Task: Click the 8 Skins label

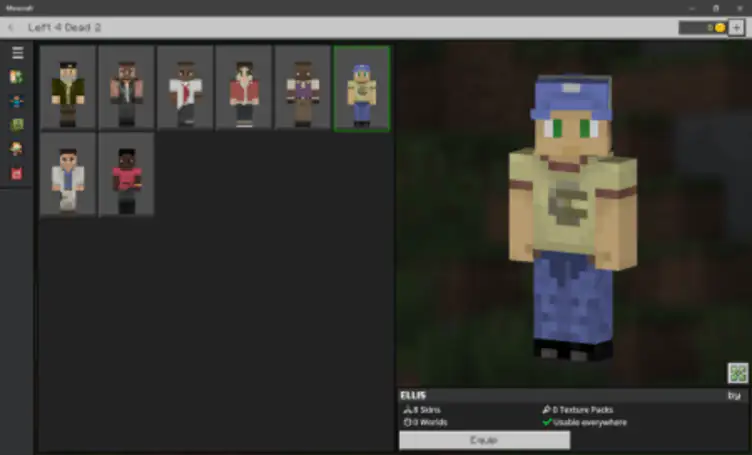Action: 422,410
